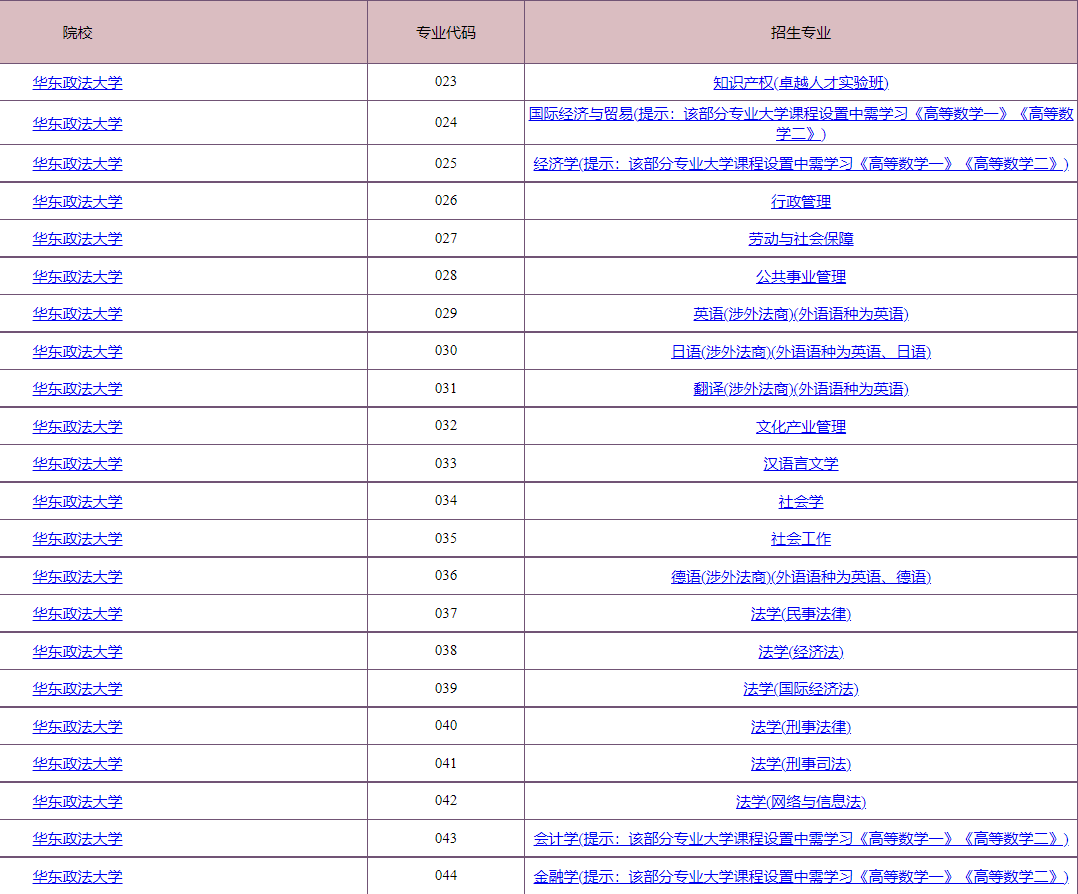Select the code cell 033
This screenshot has height=894, width=1078.
click(446, 463)
